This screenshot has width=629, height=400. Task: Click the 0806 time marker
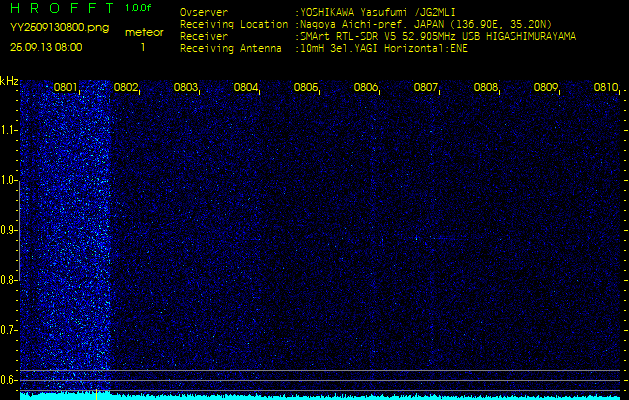[x=366, y=87]
